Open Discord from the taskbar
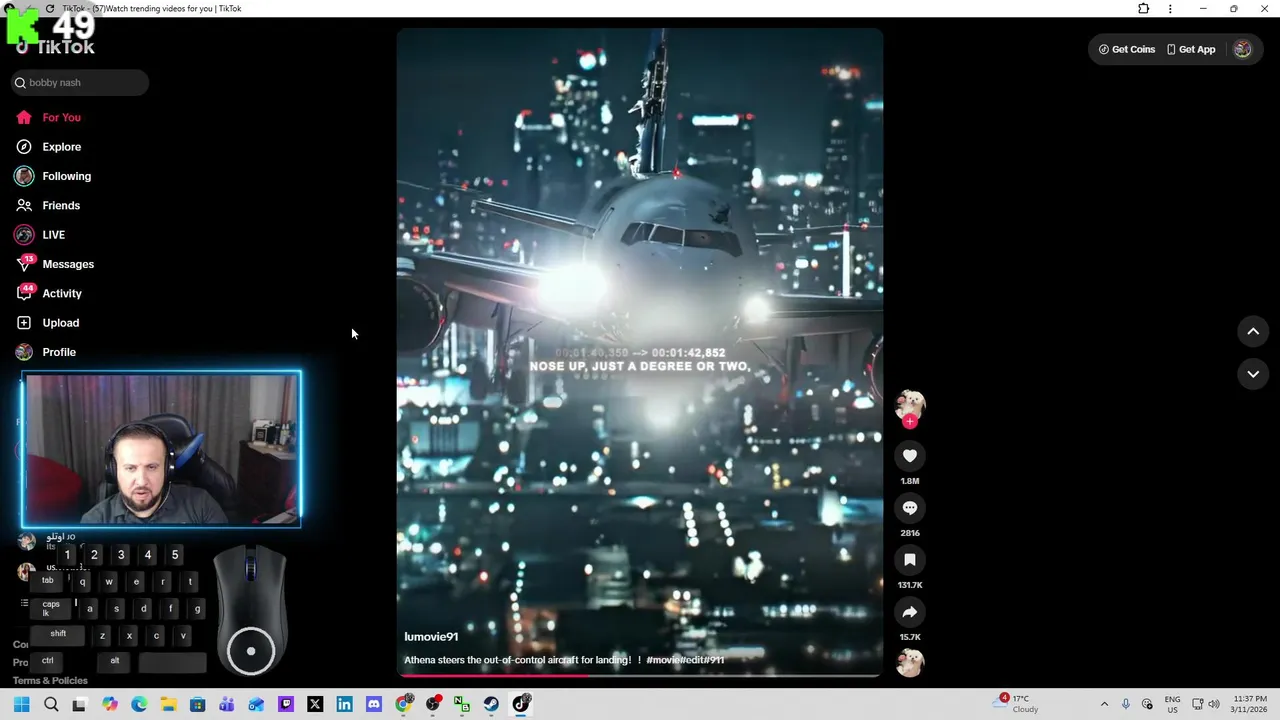This screenshot has width=1280, height=720. pyautogui.click(x=374, y=705)
